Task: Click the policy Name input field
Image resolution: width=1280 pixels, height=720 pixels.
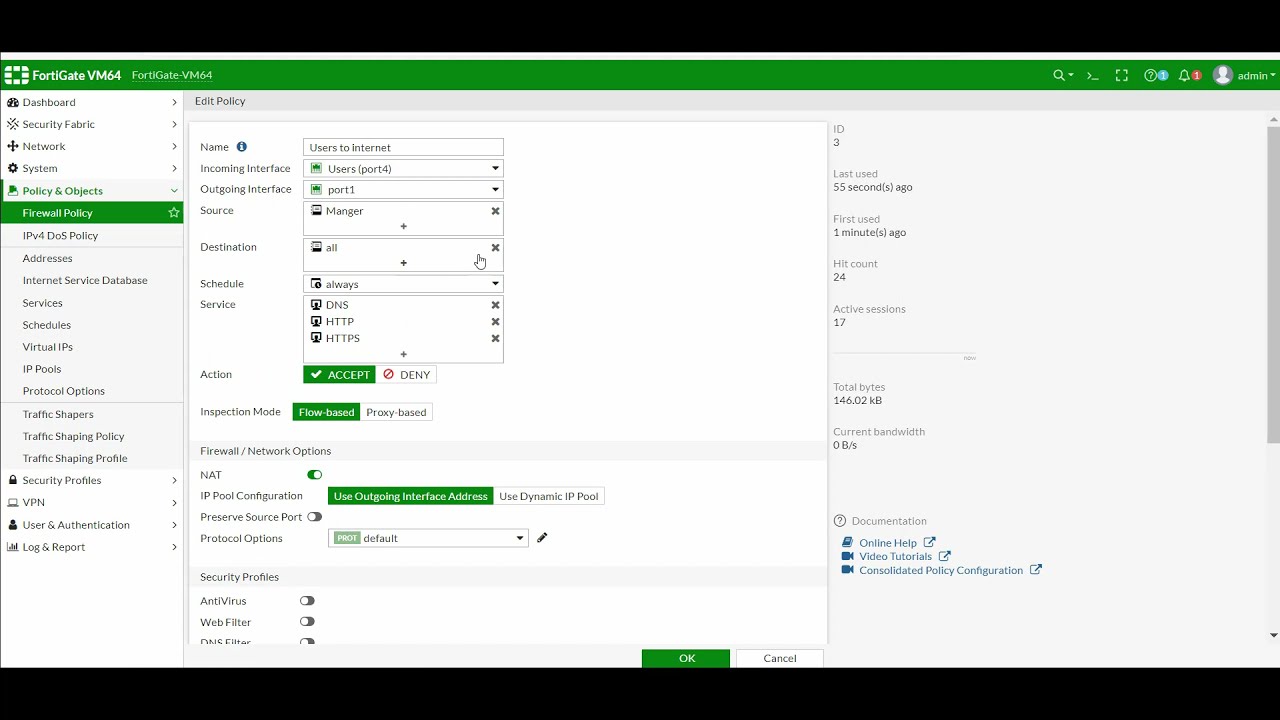Action: tap(403, 147)
